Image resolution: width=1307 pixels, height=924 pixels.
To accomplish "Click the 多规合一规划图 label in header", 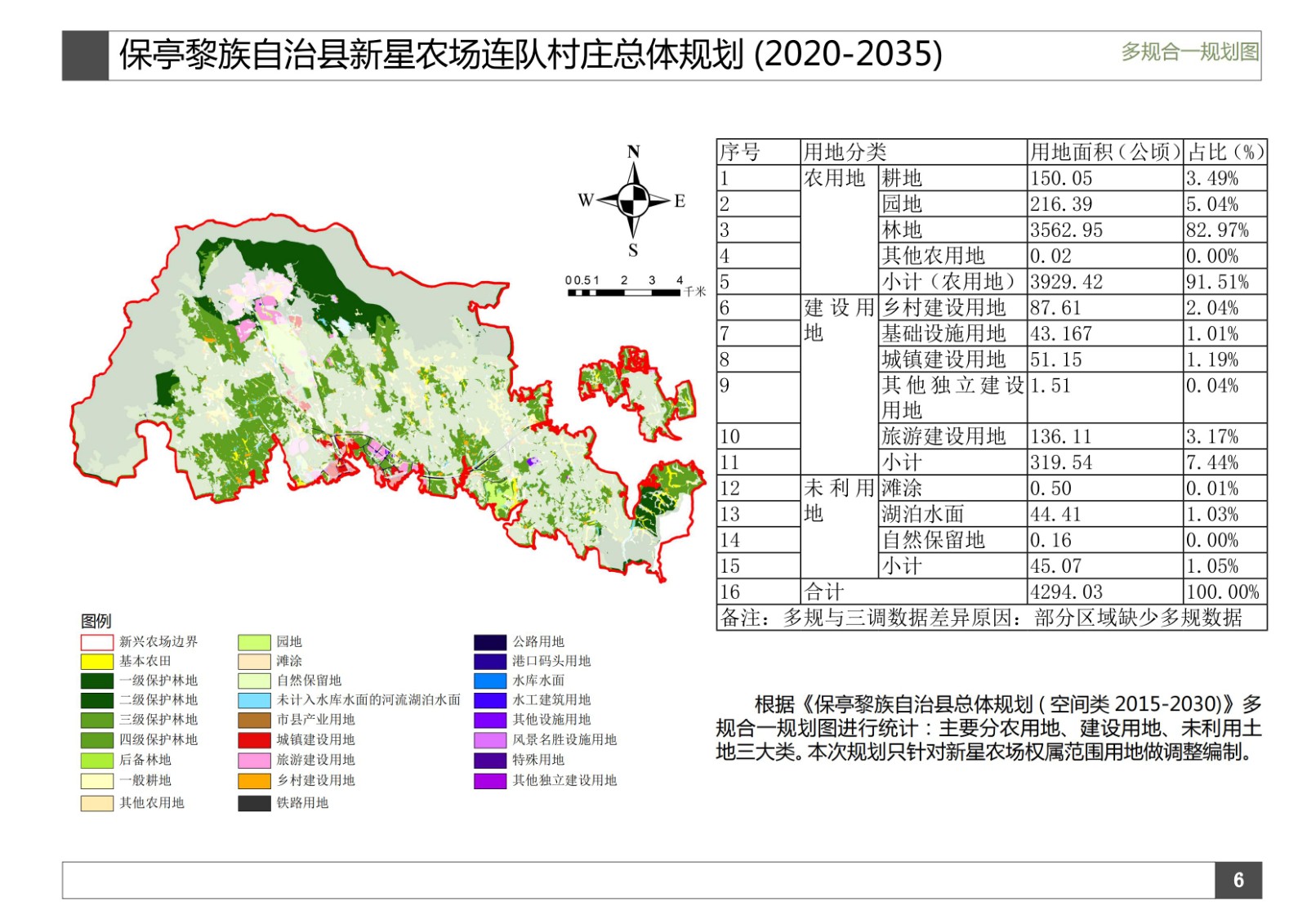I will point(1189,52).
